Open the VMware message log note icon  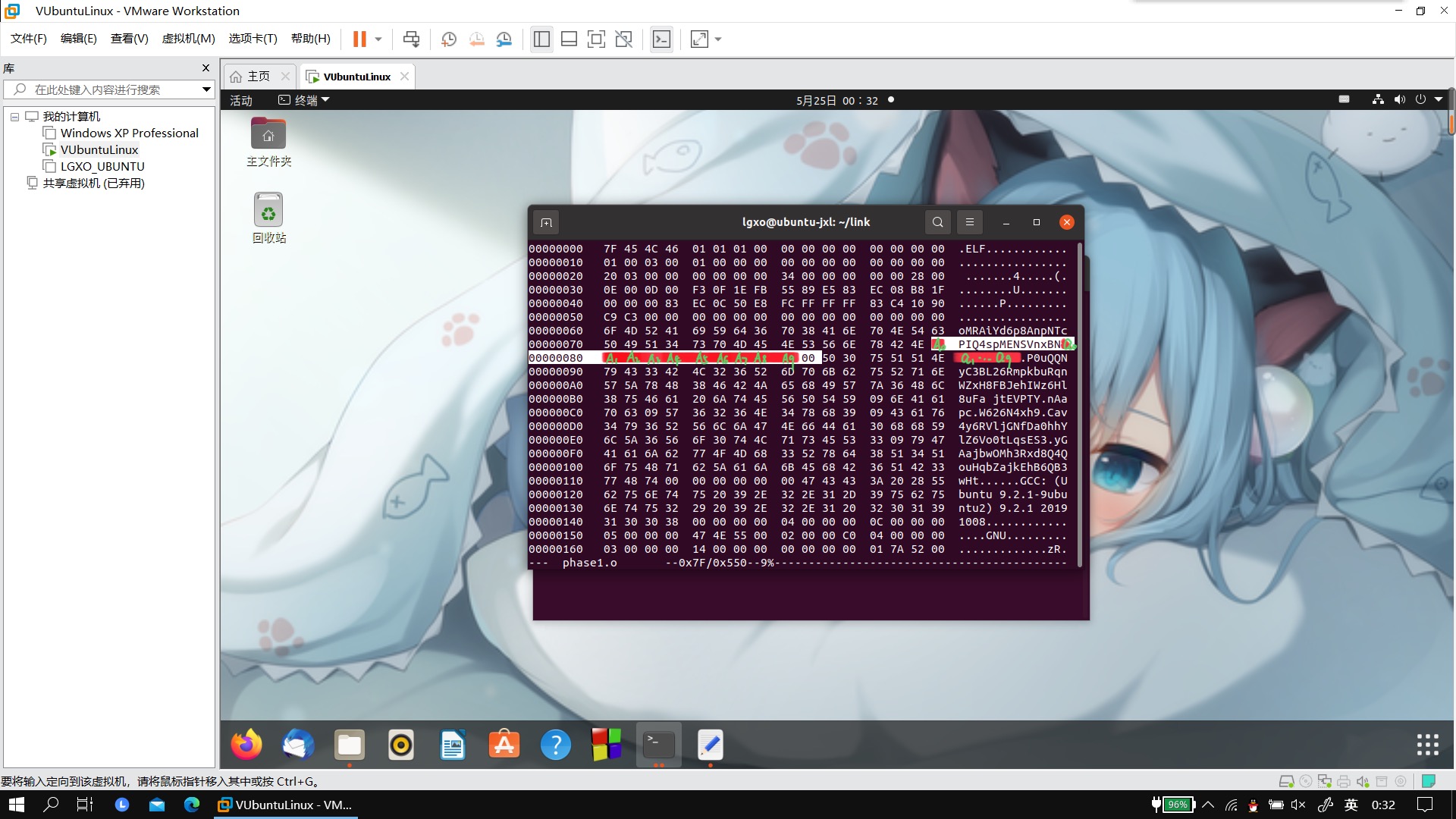[x=1429, y=781]
